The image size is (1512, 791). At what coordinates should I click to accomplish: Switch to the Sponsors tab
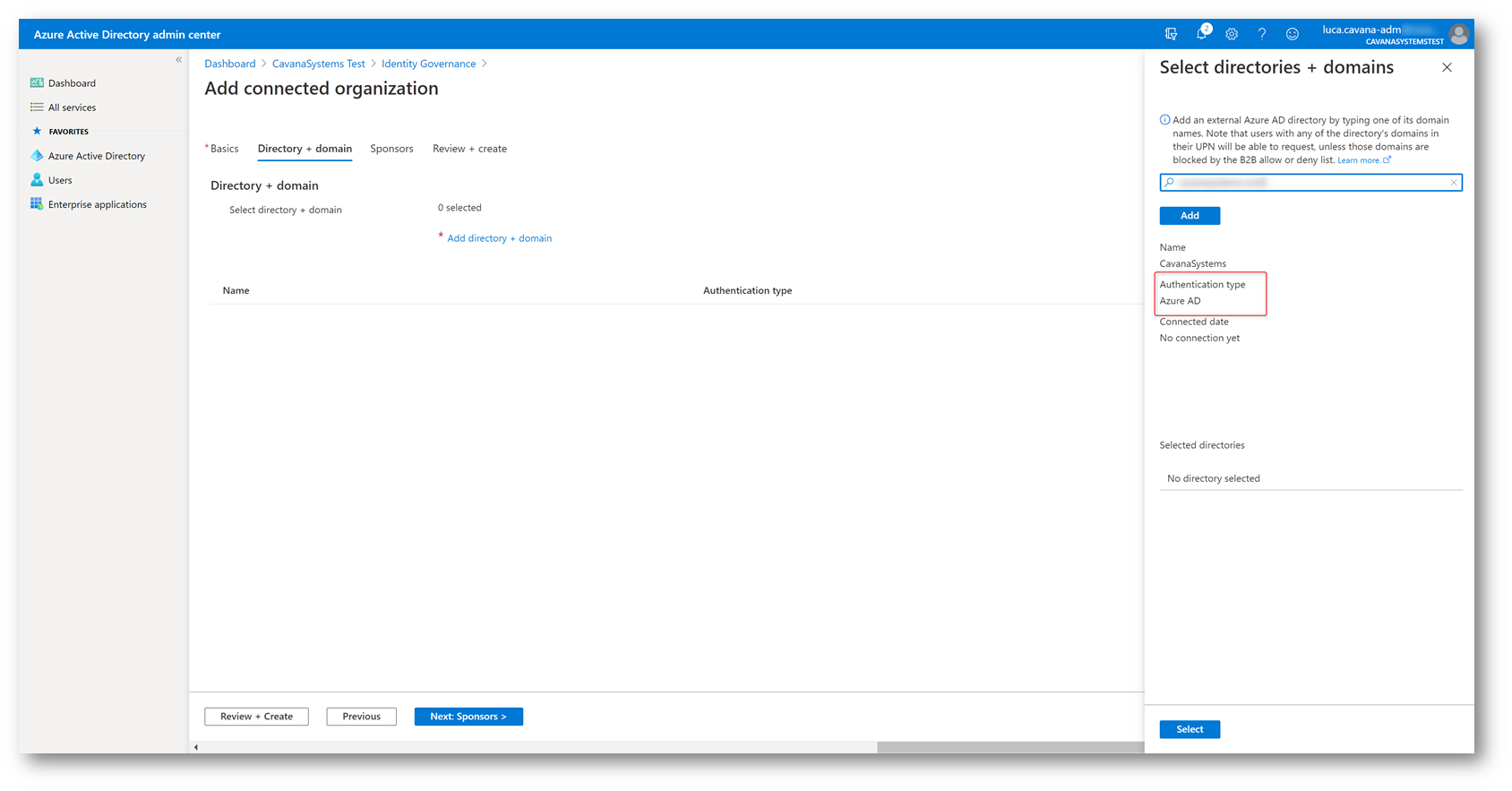coord(391,149)
